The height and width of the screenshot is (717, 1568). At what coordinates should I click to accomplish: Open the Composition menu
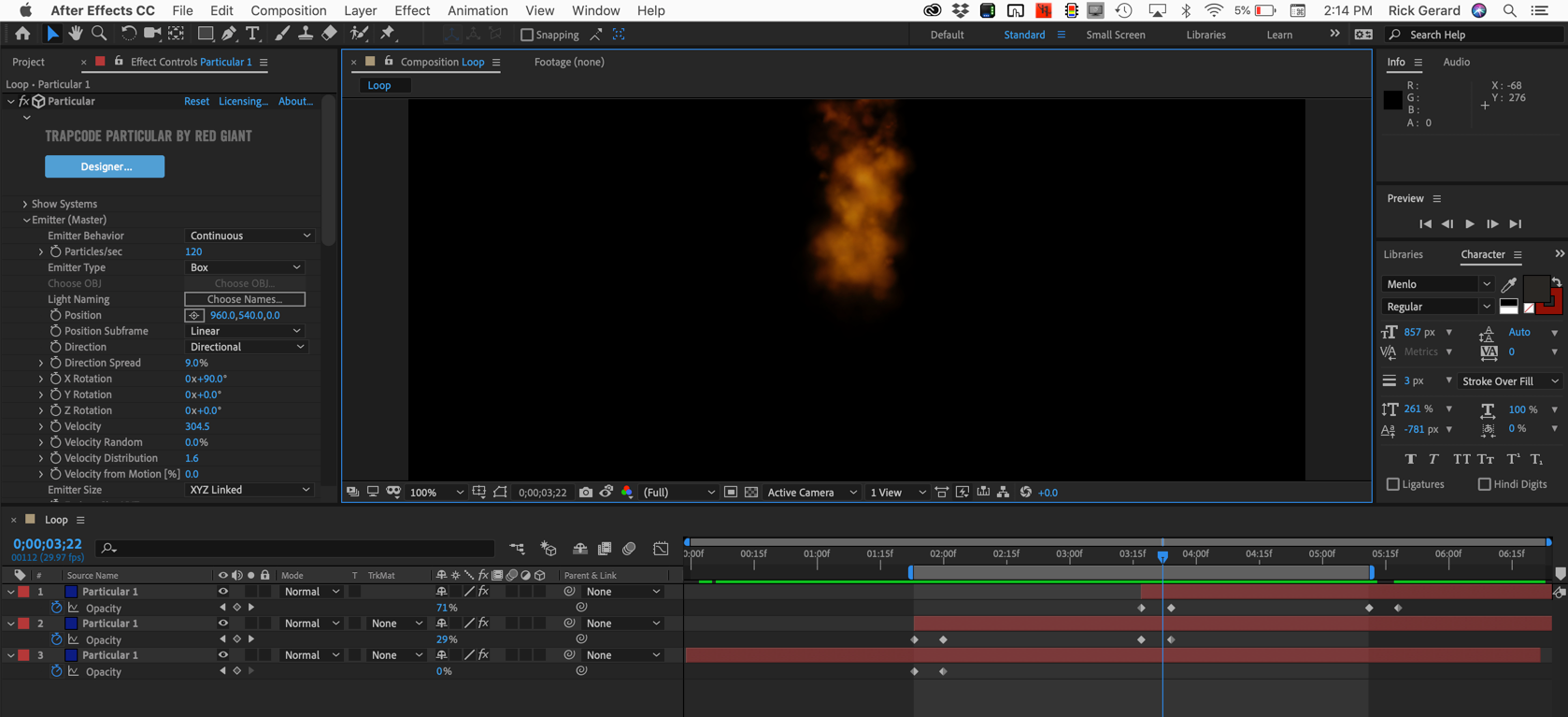pos(289,10)
